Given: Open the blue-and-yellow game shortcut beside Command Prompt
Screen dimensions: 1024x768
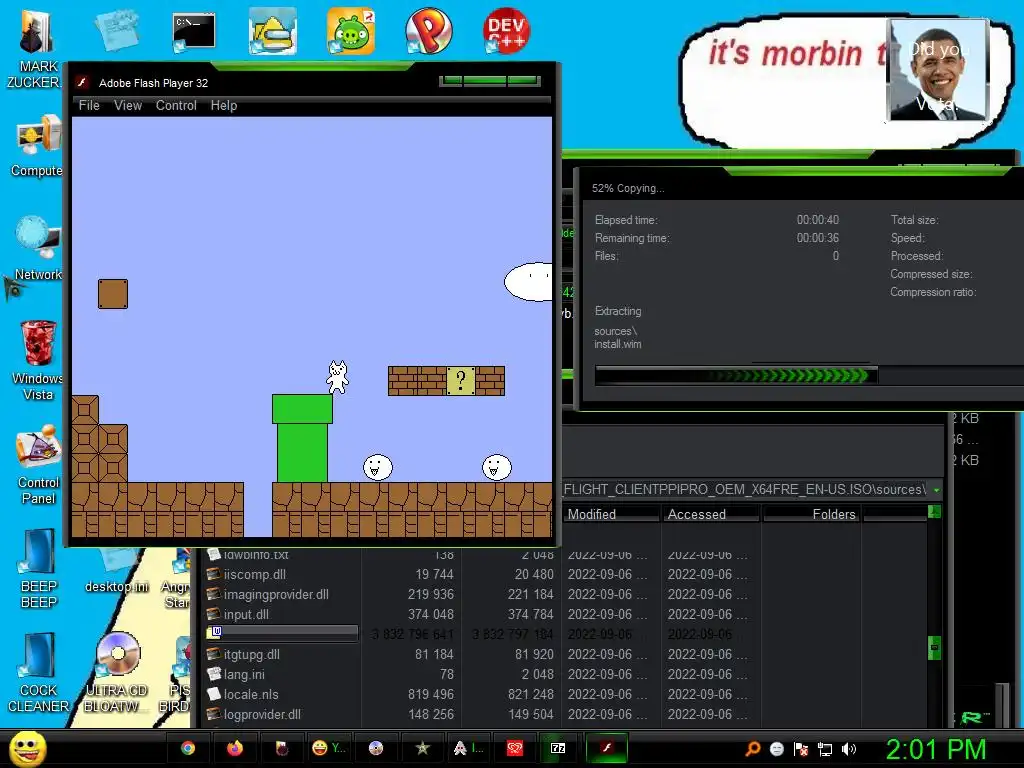Looking at the screenshot, I should pos(272,31).
